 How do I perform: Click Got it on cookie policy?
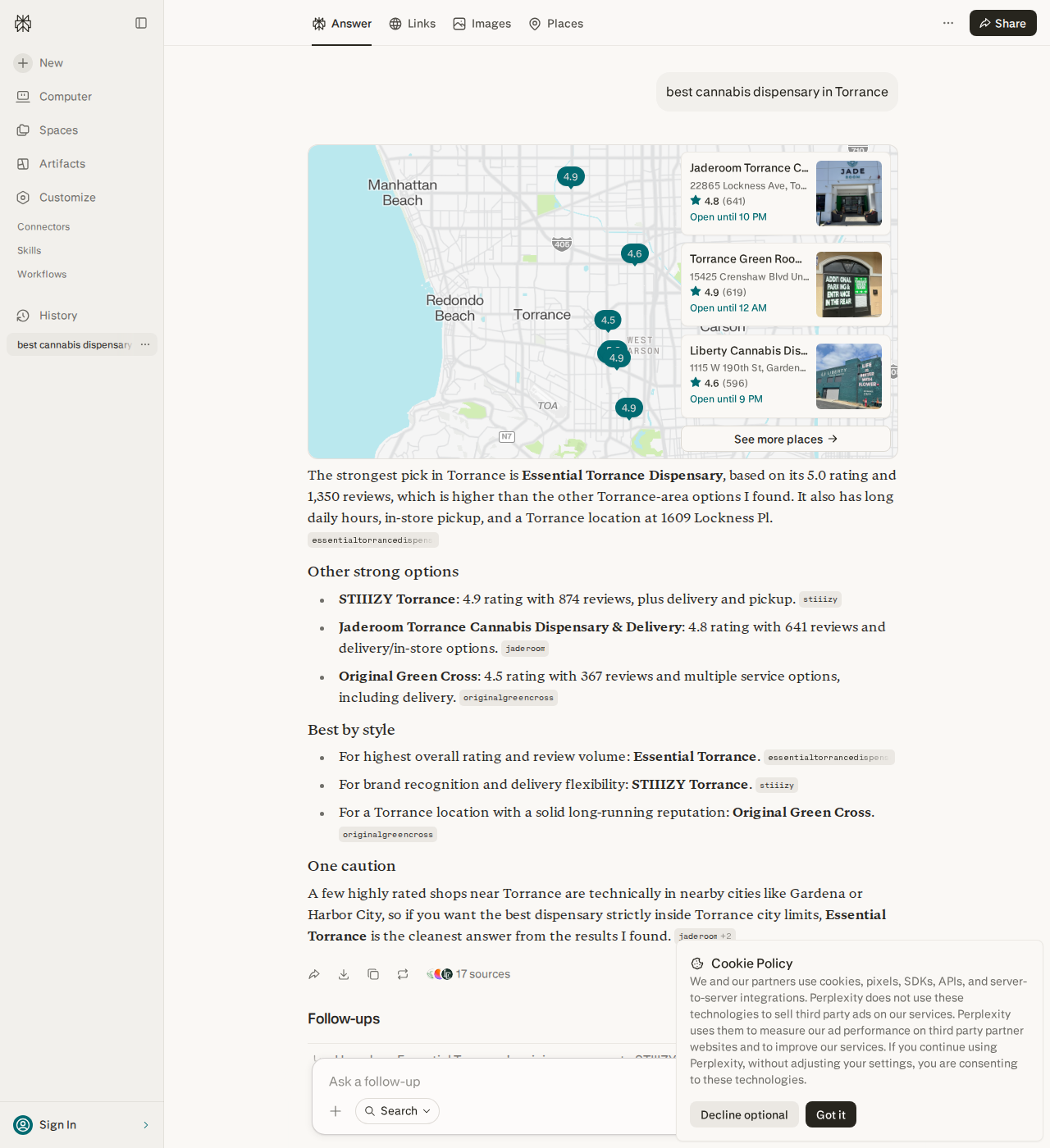pyautogui.click(x=830, y=1114)
